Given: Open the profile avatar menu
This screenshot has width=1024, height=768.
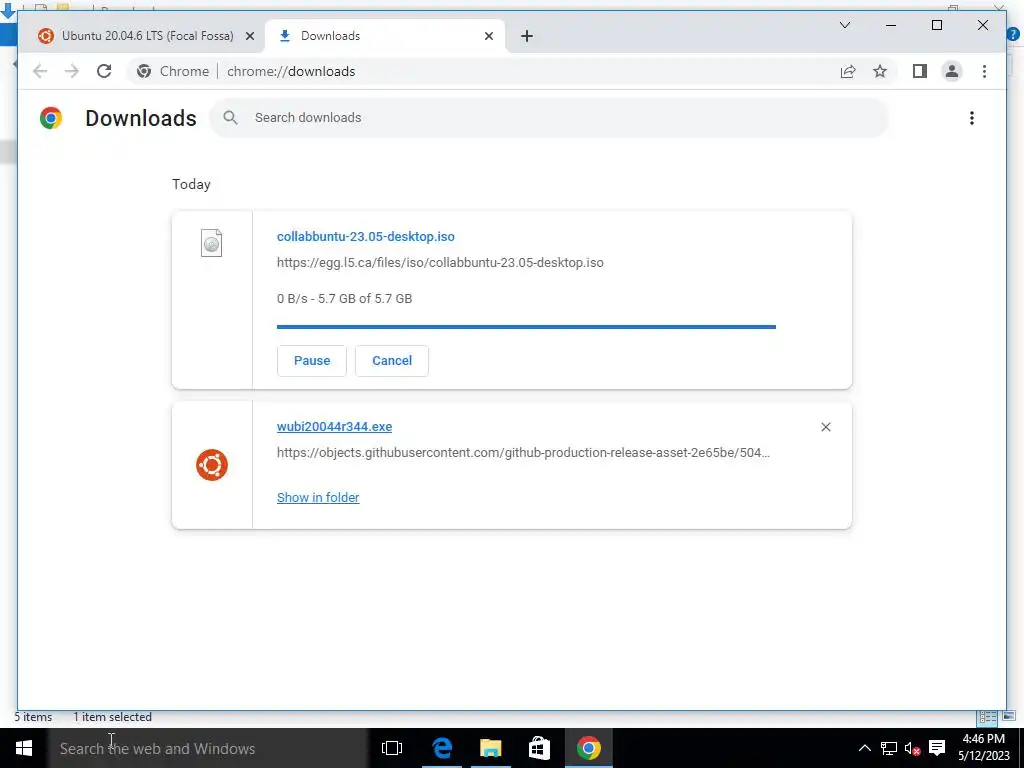Looking at the screenshot, I should coord(952,71).
